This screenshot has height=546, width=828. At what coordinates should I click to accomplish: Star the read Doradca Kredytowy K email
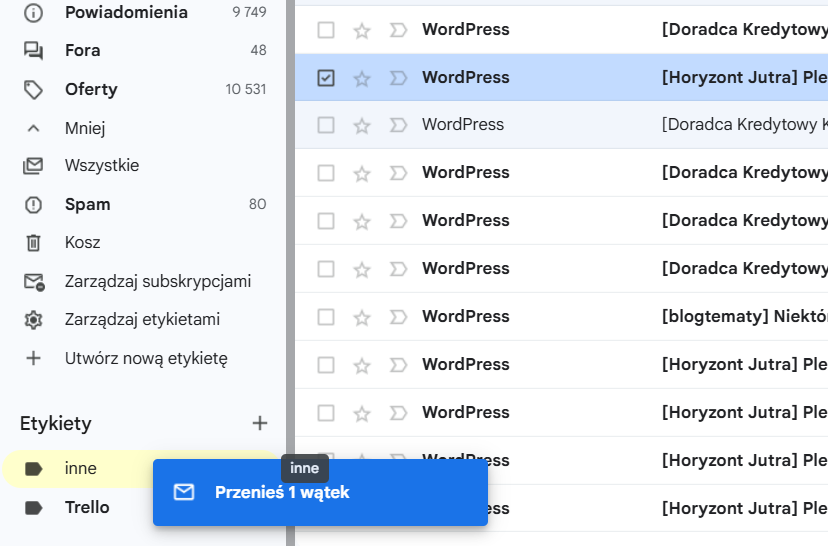tap(362, 126)
